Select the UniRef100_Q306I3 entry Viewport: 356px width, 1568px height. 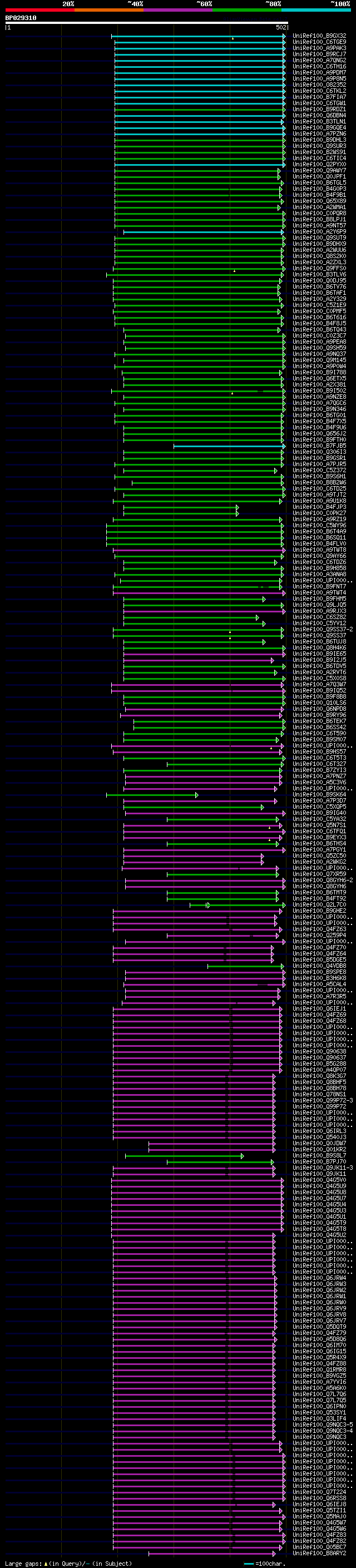319,452
